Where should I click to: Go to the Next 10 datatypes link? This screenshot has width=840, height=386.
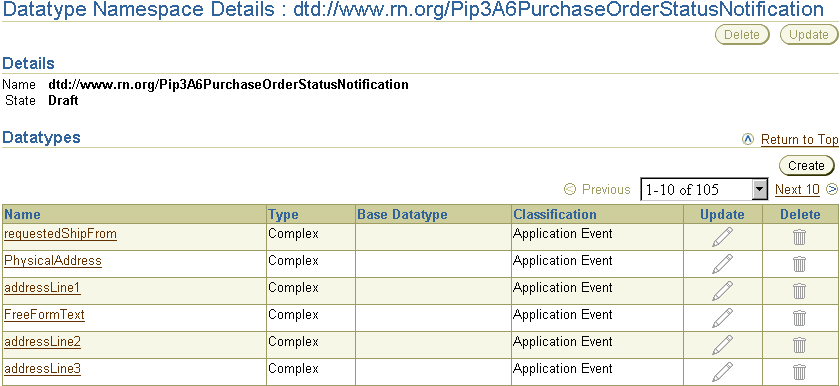(797, 190)
